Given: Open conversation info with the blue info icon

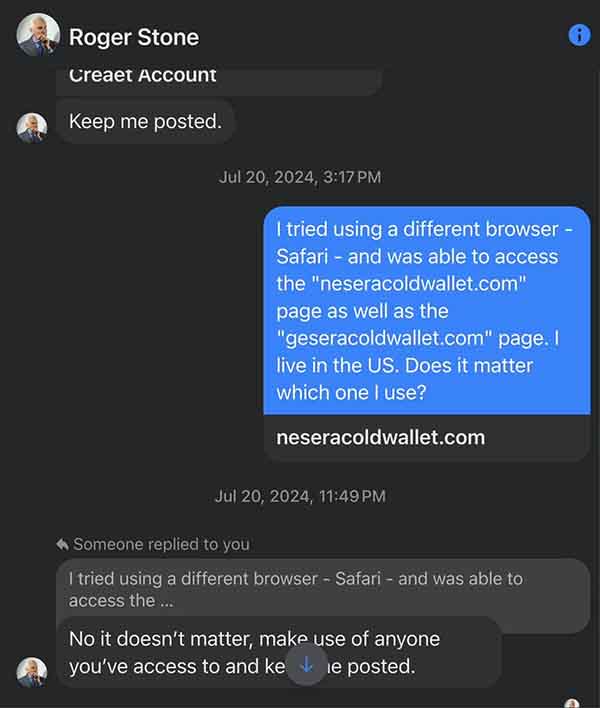Looking at the screenshot, I should [x=579, y=35].
